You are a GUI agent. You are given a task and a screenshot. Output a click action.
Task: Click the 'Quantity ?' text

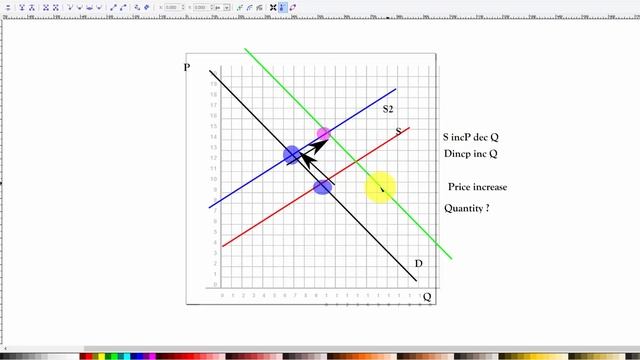(x=467, y=208)
